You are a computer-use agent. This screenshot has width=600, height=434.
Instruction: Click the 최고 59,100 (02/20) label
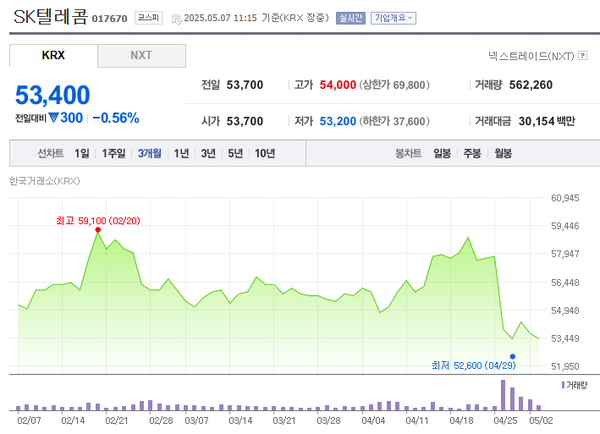(98, 221)
